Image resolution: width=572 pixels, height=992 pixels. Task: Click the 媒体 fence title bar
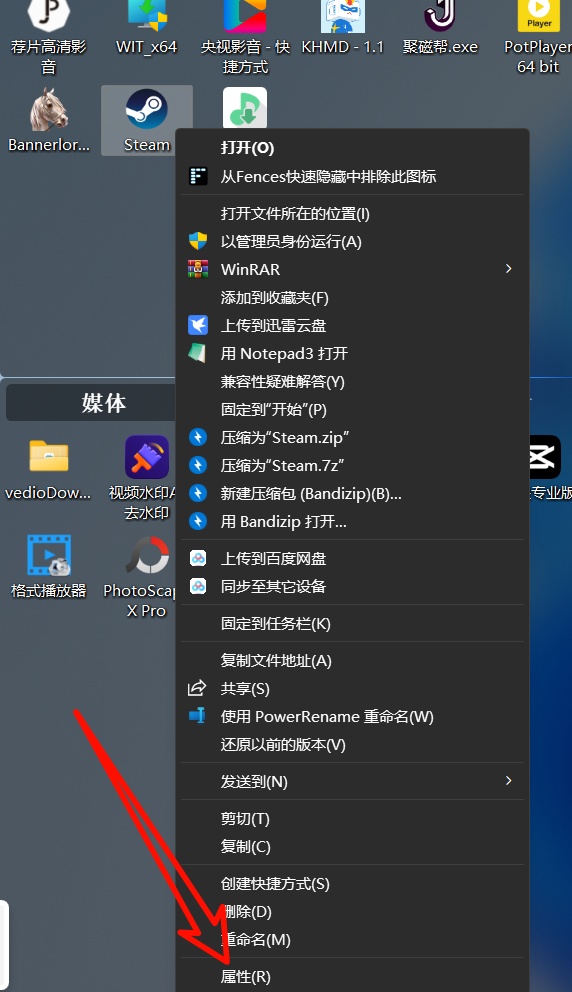(x=91, y=402)
